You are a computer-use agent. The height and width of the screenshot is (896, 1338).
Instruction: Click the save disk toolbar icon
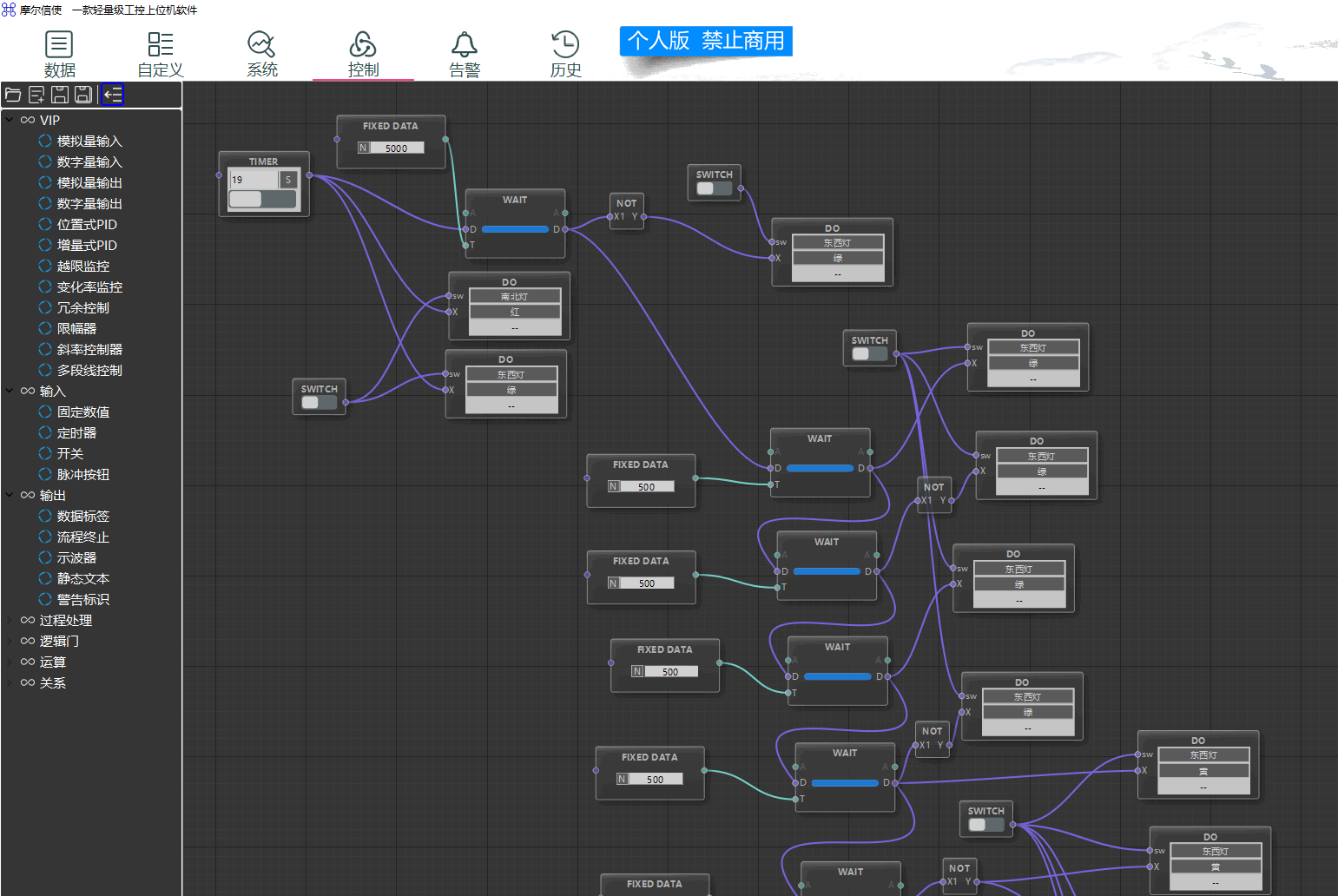tap(60, 95)
